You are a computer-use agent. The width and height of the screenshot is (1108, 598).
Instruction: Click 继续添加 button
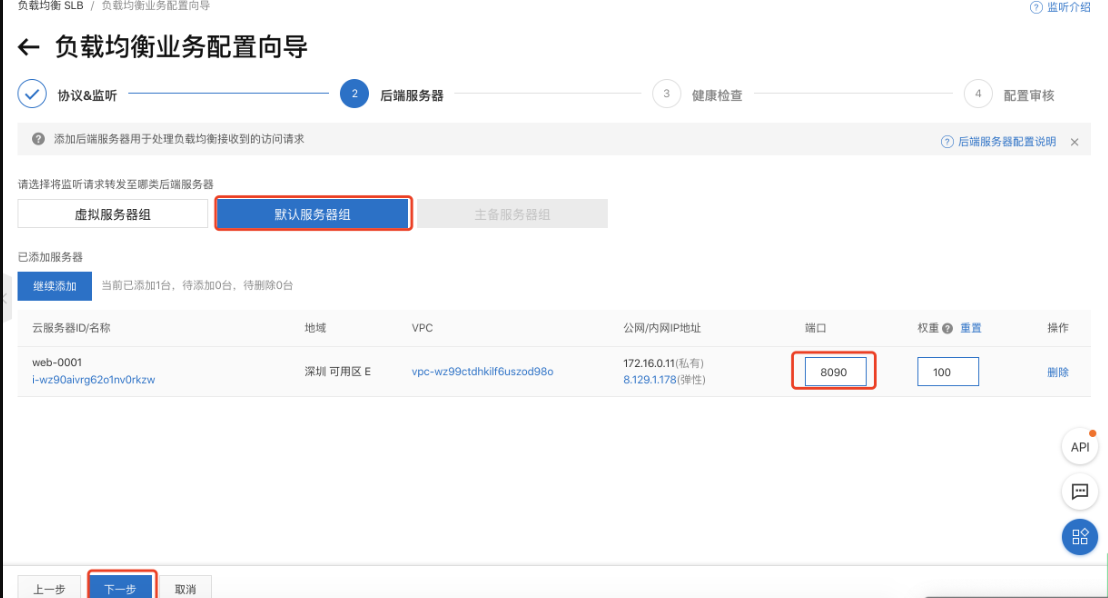click(55, 286)
